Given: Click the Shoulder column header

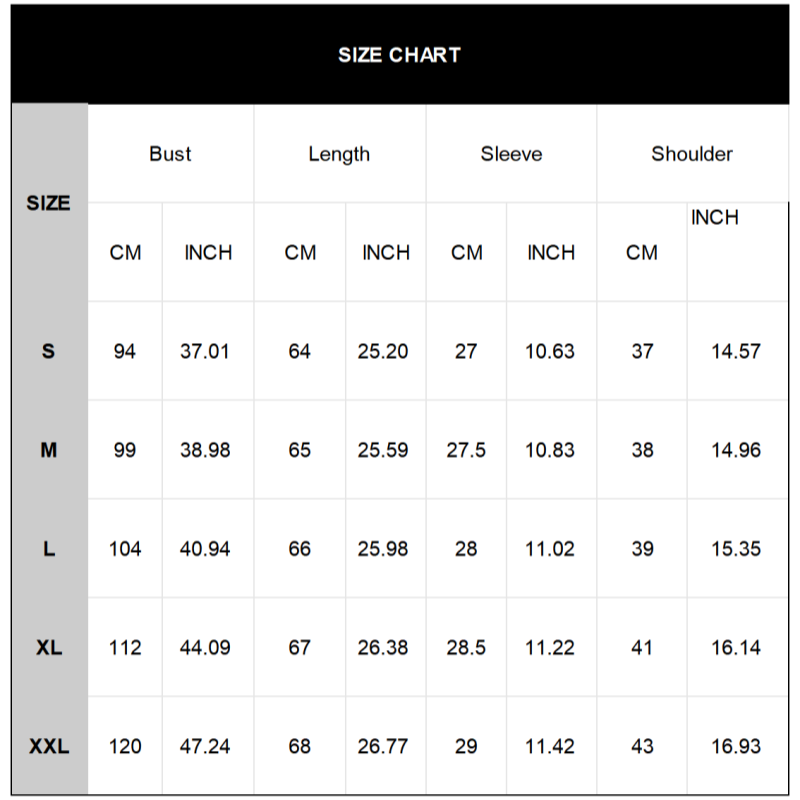Looking at the screenshot, I should pos(692,154).
